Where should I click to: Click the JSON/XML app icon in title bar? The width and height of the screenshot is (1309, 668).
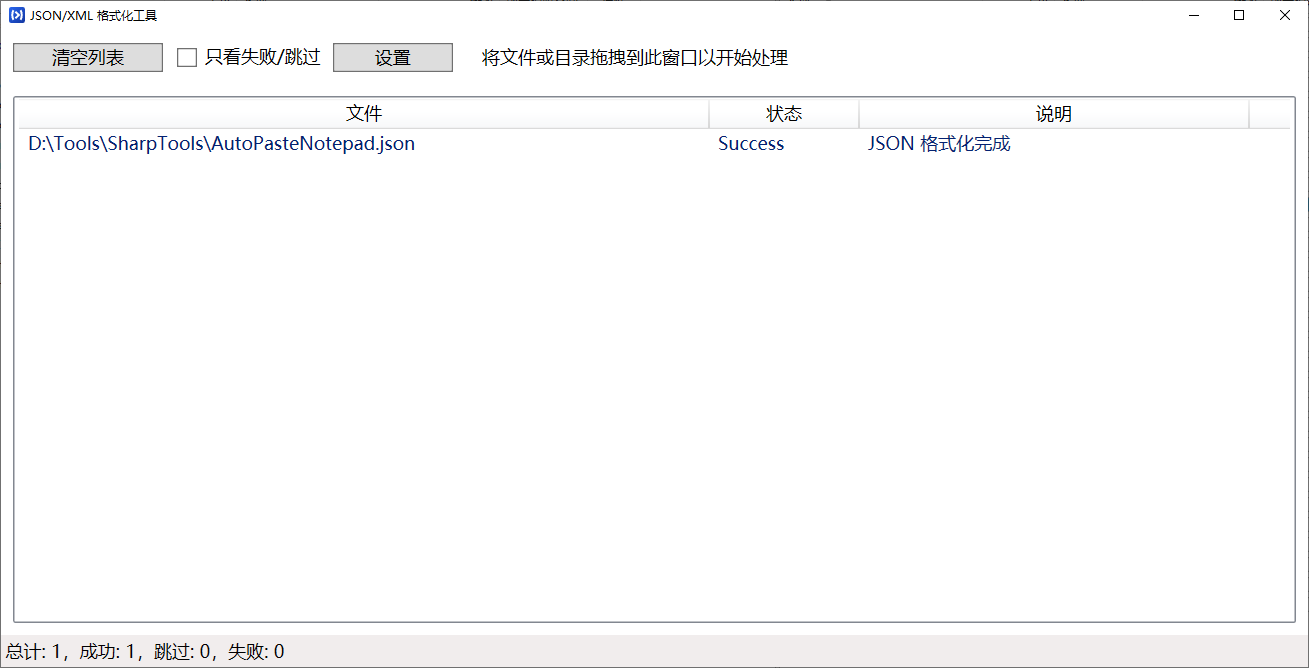[x=16, y=15]
